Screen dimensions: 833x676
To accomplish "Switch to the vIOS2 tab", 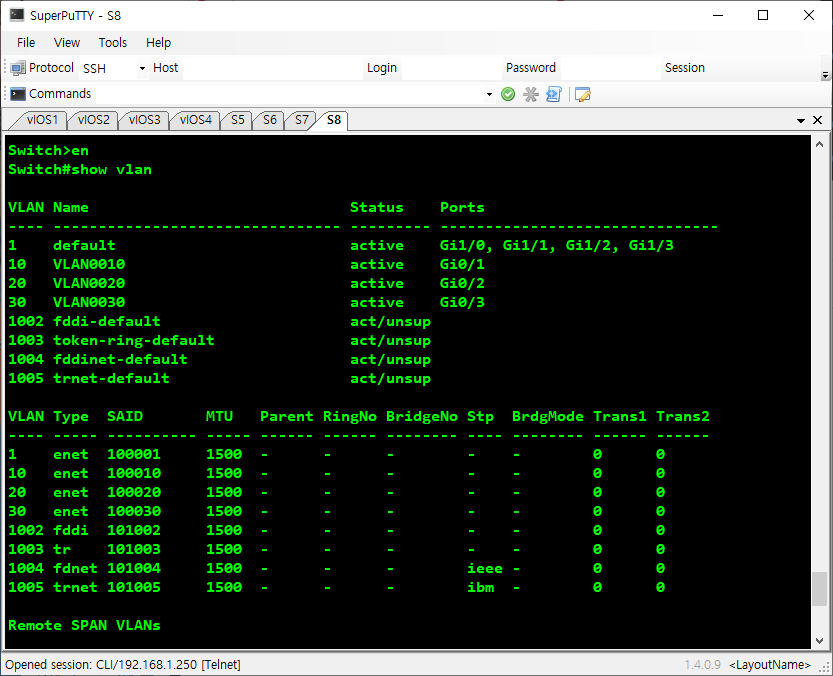I will (x=93, y=120).
